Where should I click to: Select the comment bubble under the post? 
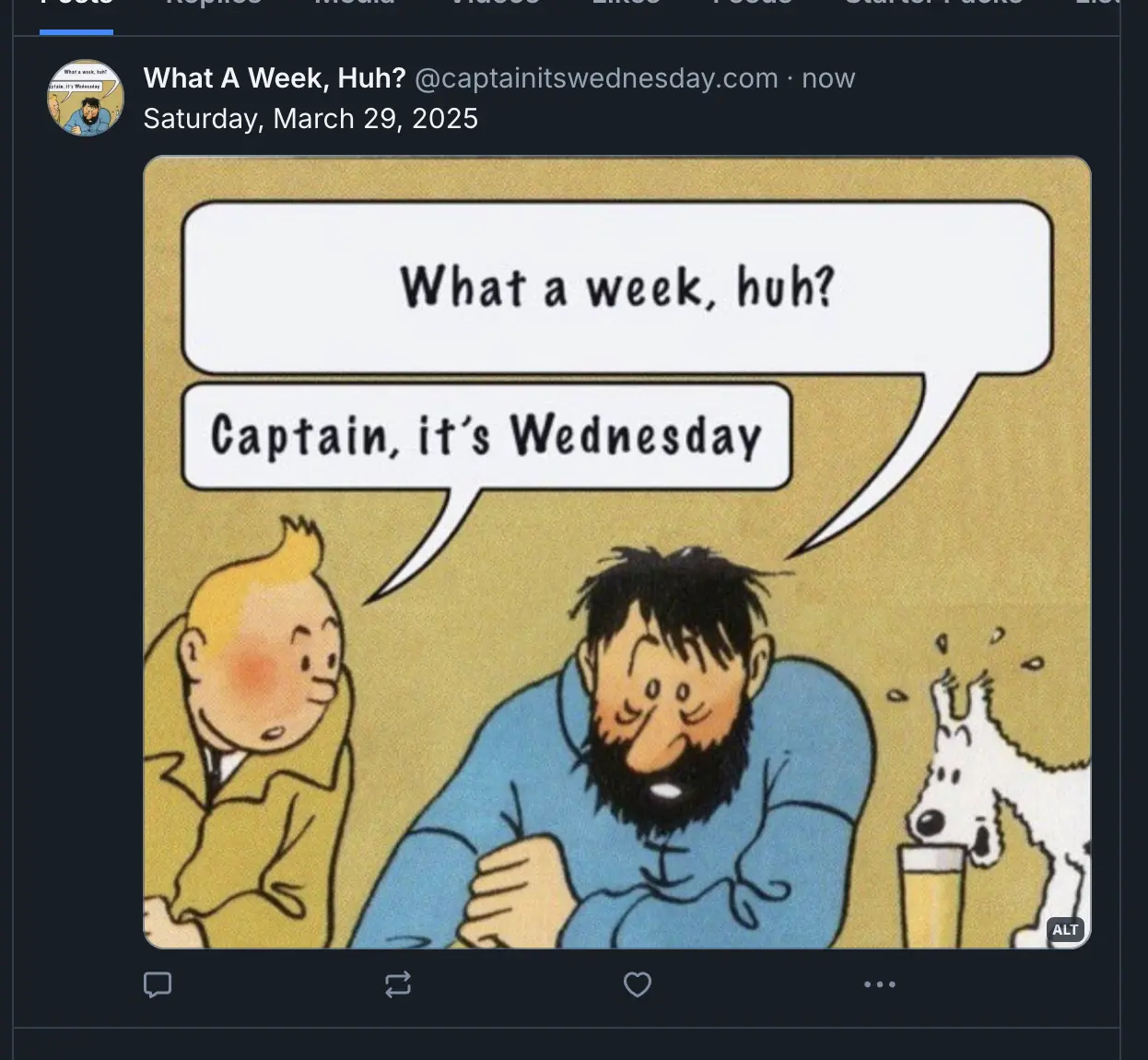[157, 984]
